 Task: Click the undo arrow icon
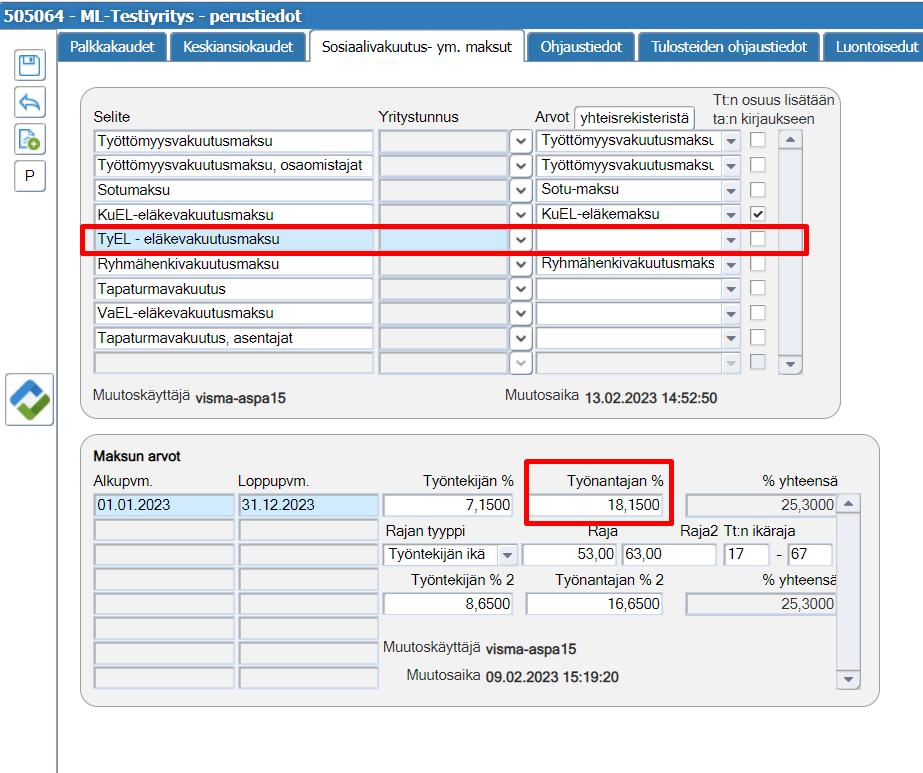click(29, 102)
